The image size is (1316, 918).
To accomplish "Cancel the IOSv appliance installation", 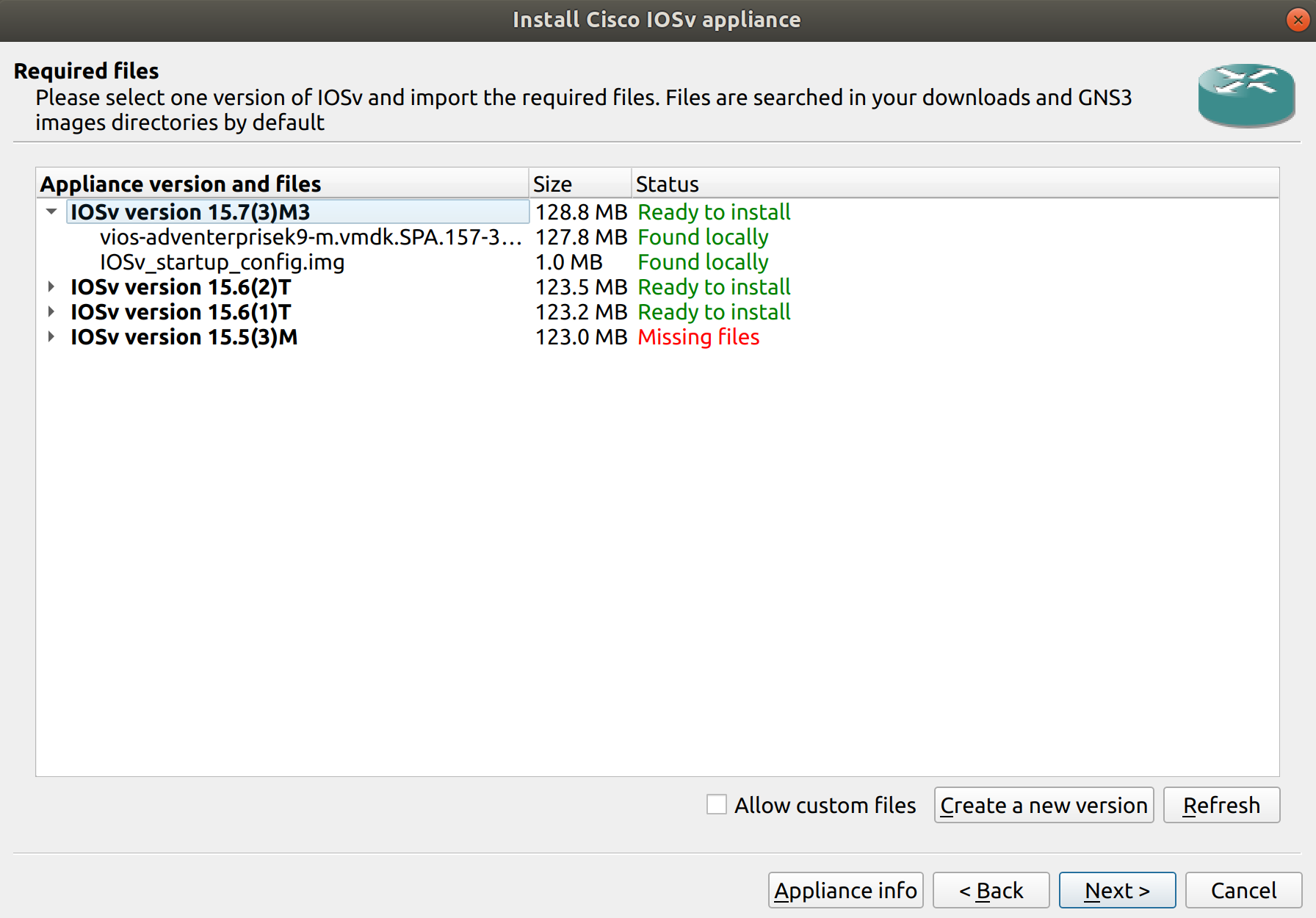I will click(1243, 890).
